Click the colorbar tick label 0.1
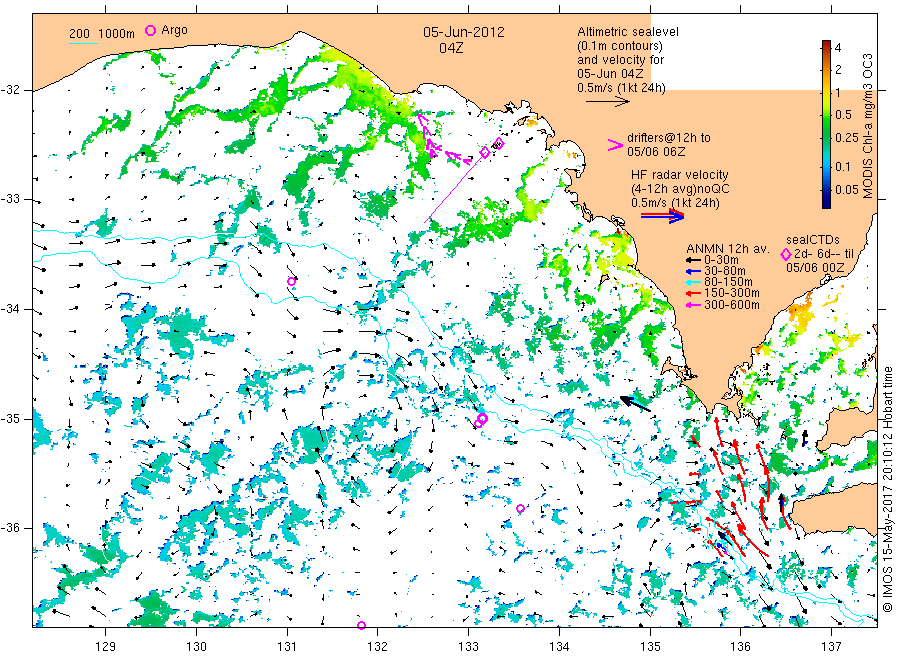This screenshot has width=900, height=660. click(x=843, y=166)
